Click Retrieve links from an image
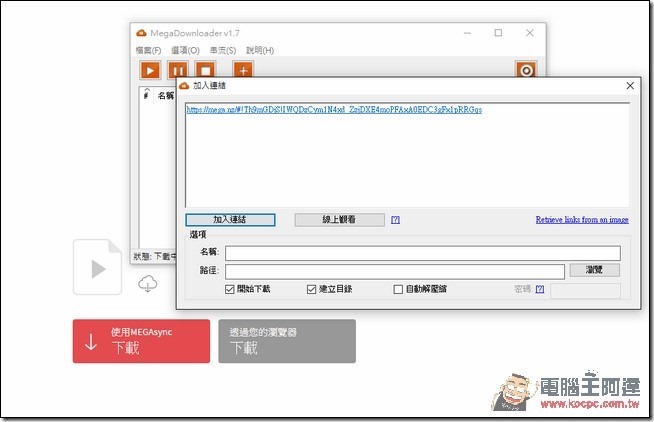Viewport: 654px width, 422px height. [x=582, y=220]
